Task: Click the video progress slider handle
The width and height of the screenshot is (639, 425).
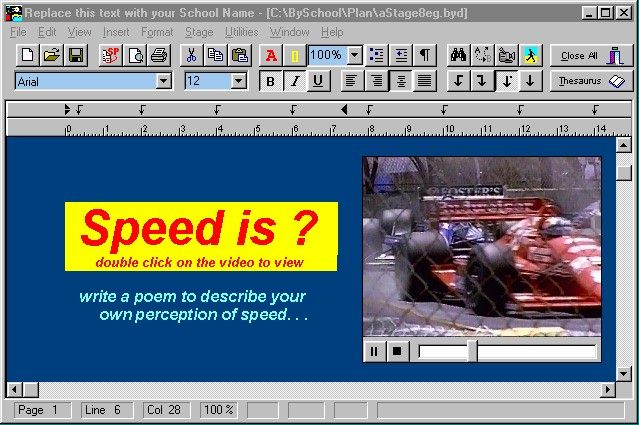Action: pos(472,351)
